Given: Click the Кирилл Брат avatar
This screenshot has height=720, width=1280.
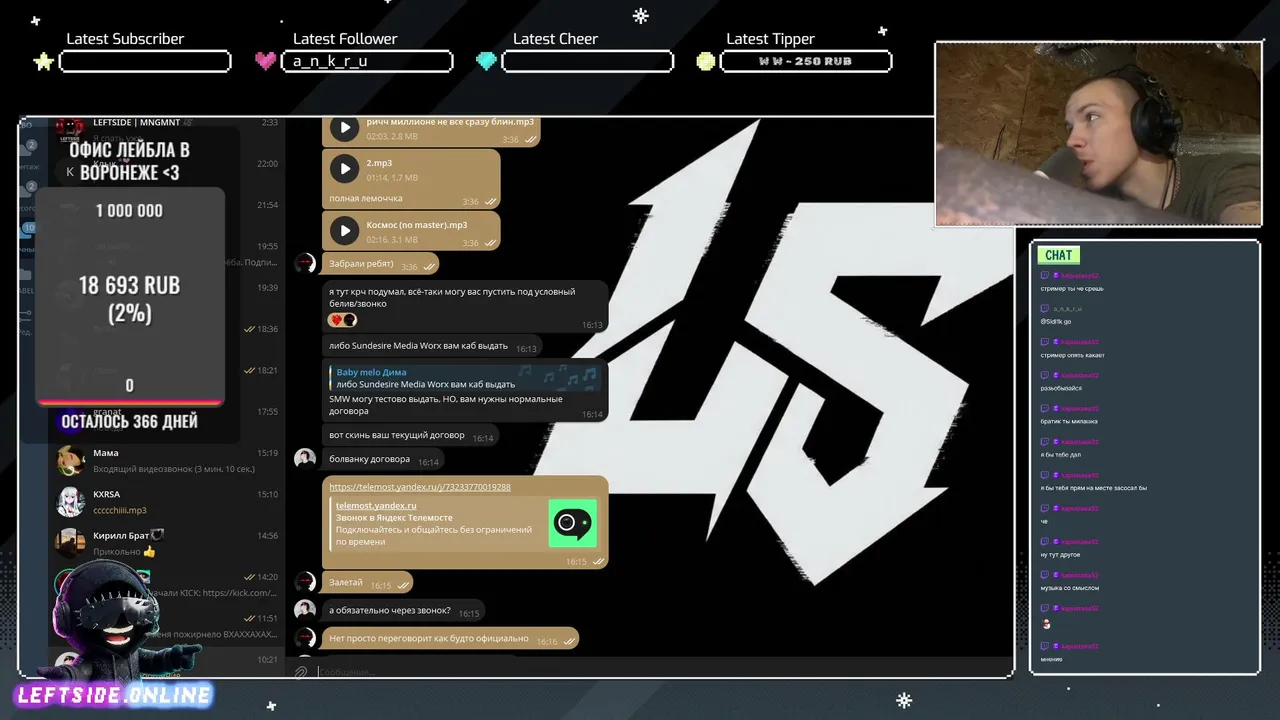Looking at the screenshot, I should [71, 543].
